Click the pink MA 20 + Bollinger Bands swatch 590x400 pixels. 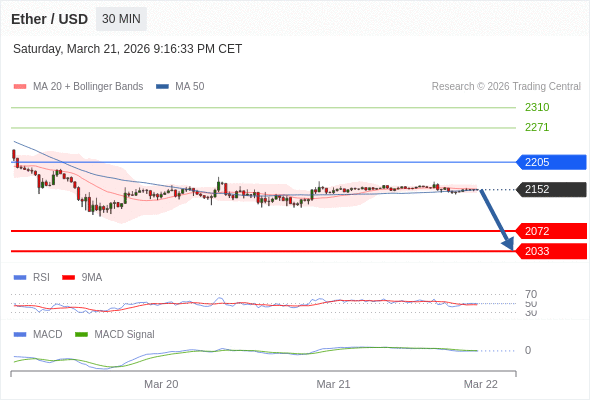click(20, 87)
